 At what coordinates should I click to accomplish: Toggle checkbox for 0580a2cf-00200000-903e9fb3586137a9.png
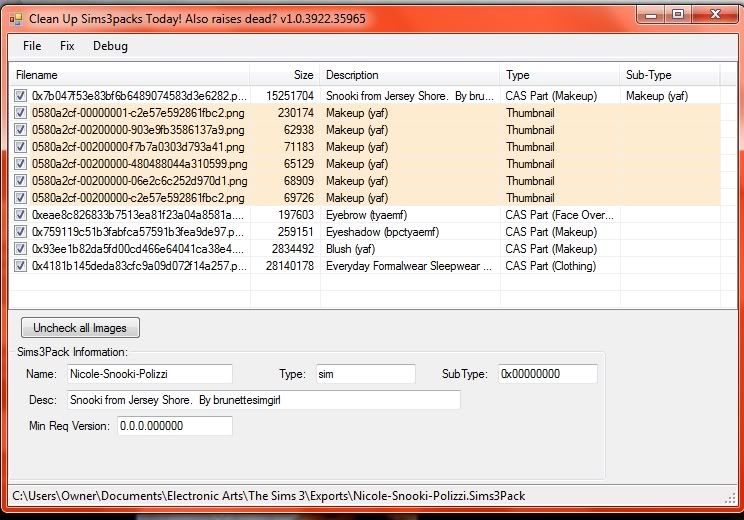tap(20, 130)
